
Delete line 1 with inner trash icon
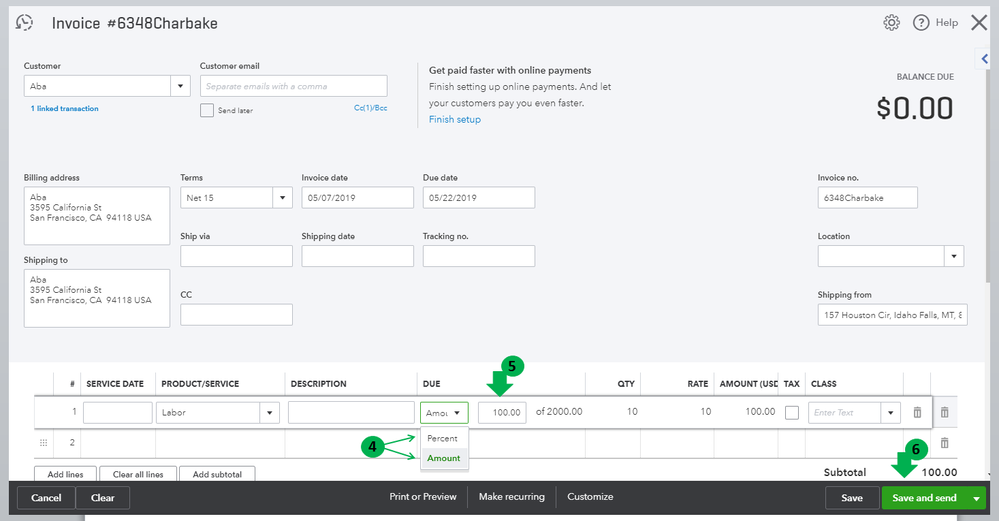(x=917, y=413)
